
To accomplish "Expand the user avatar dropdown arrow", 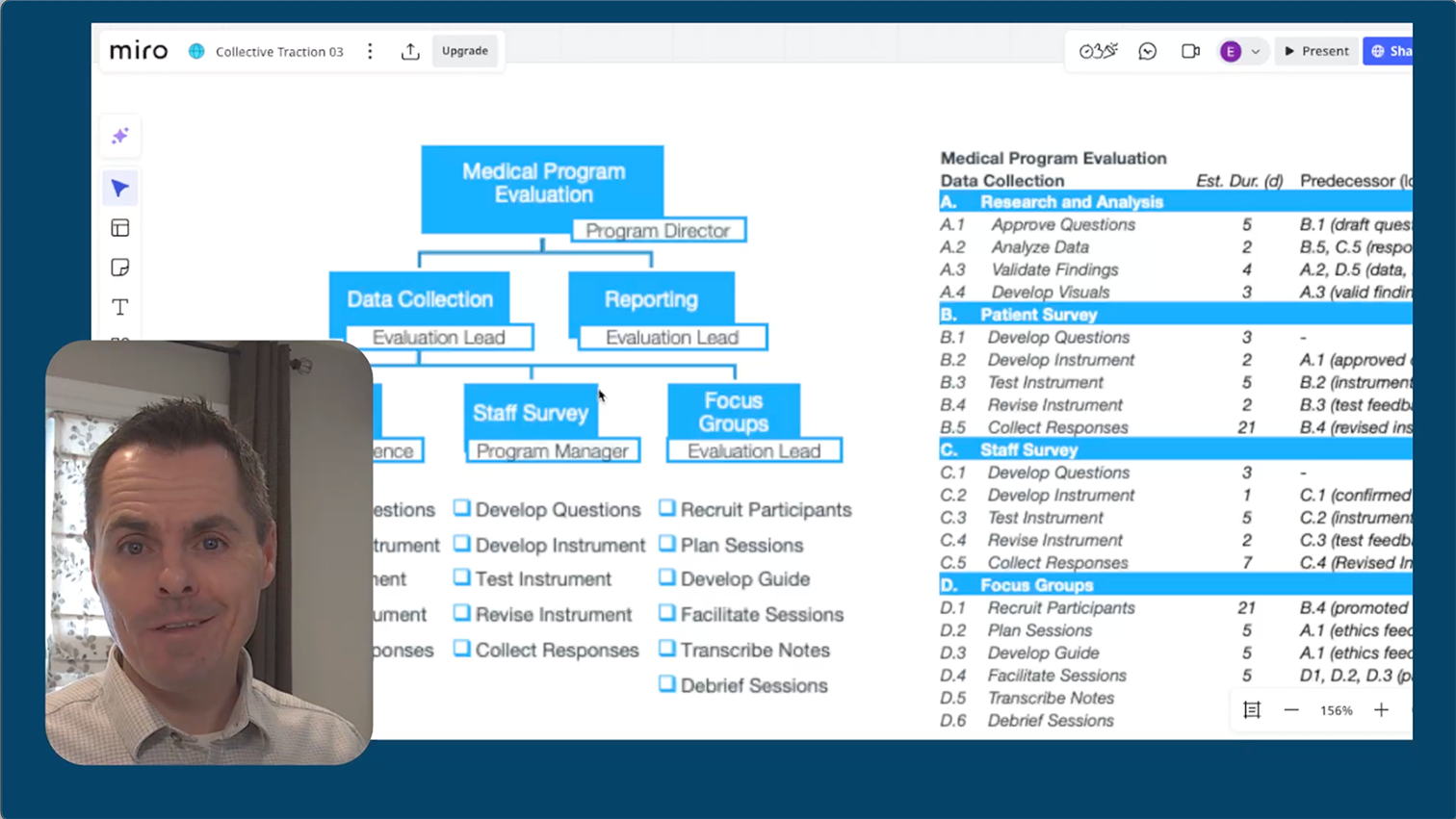I will click(x=1256, y=52).
